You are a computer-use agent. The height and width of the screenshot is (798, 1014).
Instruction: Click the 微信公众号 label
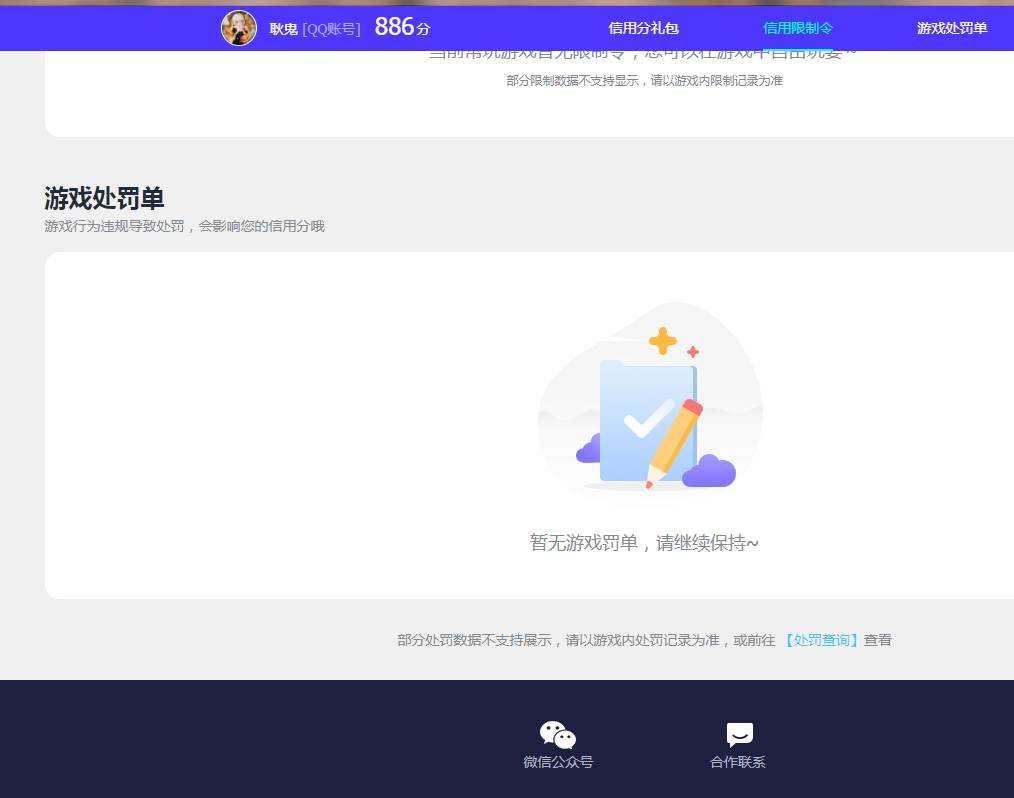pos(558,762)
